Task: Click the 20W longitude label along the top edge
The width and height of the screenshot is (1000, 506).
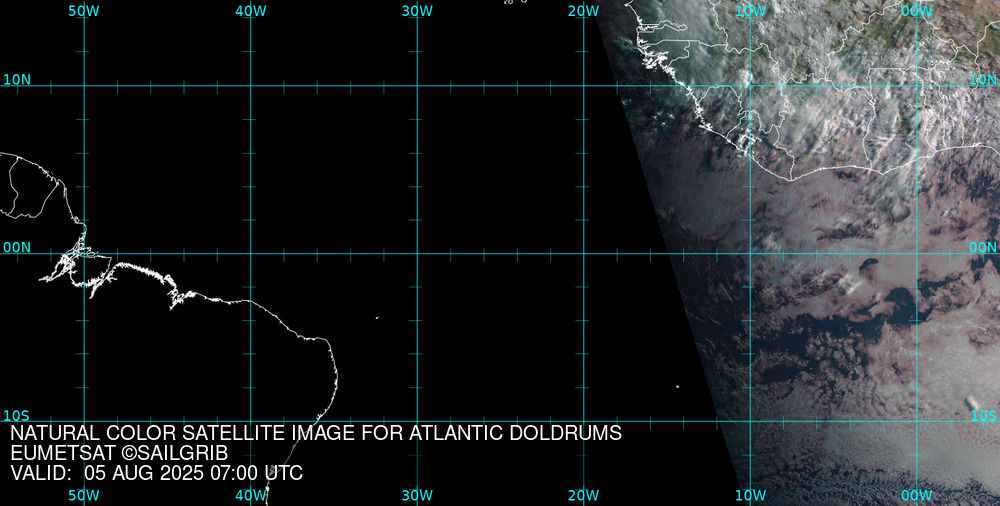Action: (x=584, y=11)
